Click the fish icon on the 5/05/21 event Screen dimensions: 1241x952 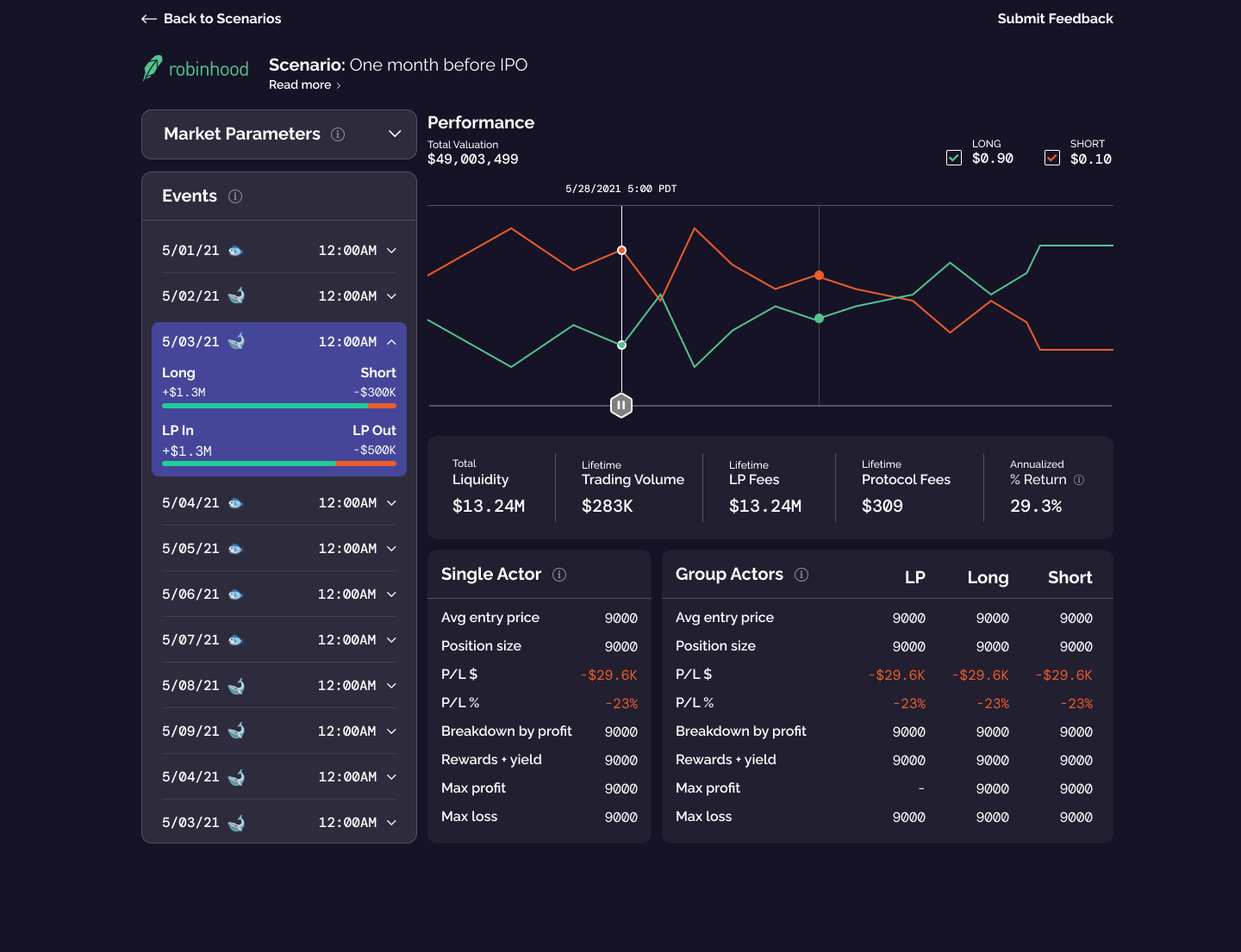235,549
